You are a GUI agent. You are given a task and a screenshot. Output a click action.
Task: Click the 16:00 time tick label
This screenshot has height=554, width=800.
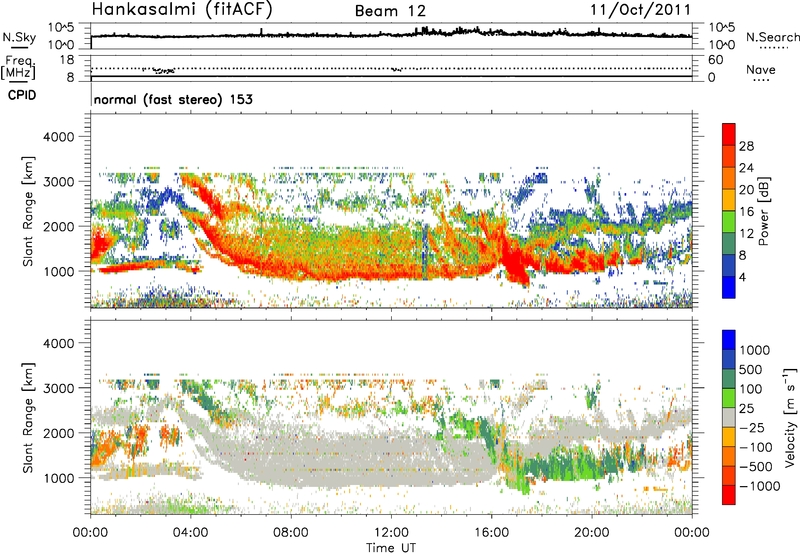point(491,533)
